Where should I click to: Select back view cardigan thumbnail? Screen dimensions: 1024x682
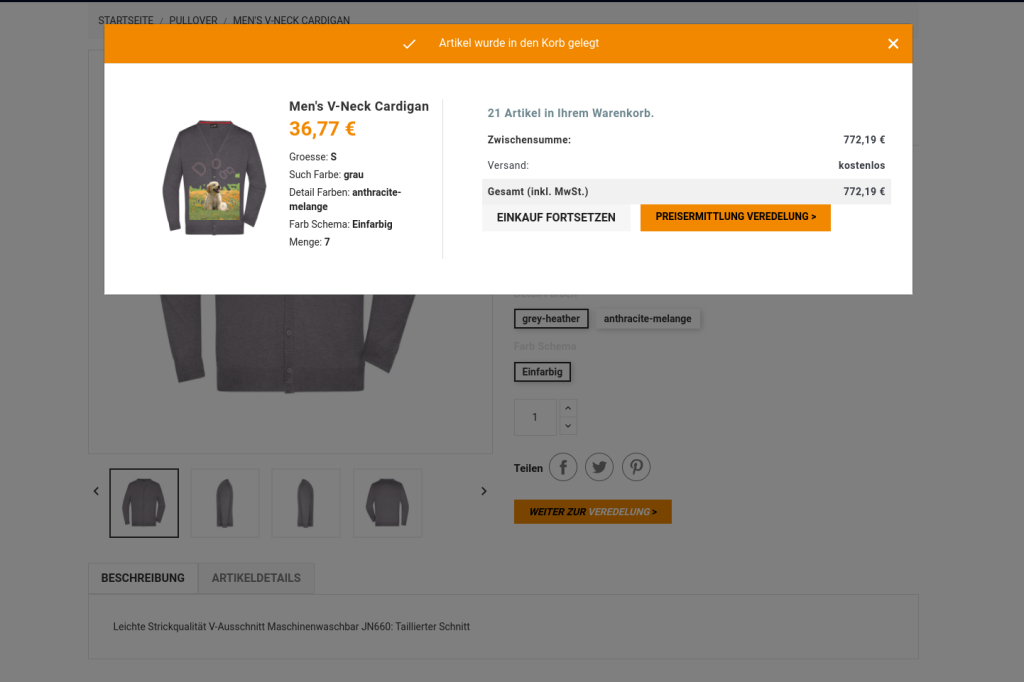tap(388, 503)
